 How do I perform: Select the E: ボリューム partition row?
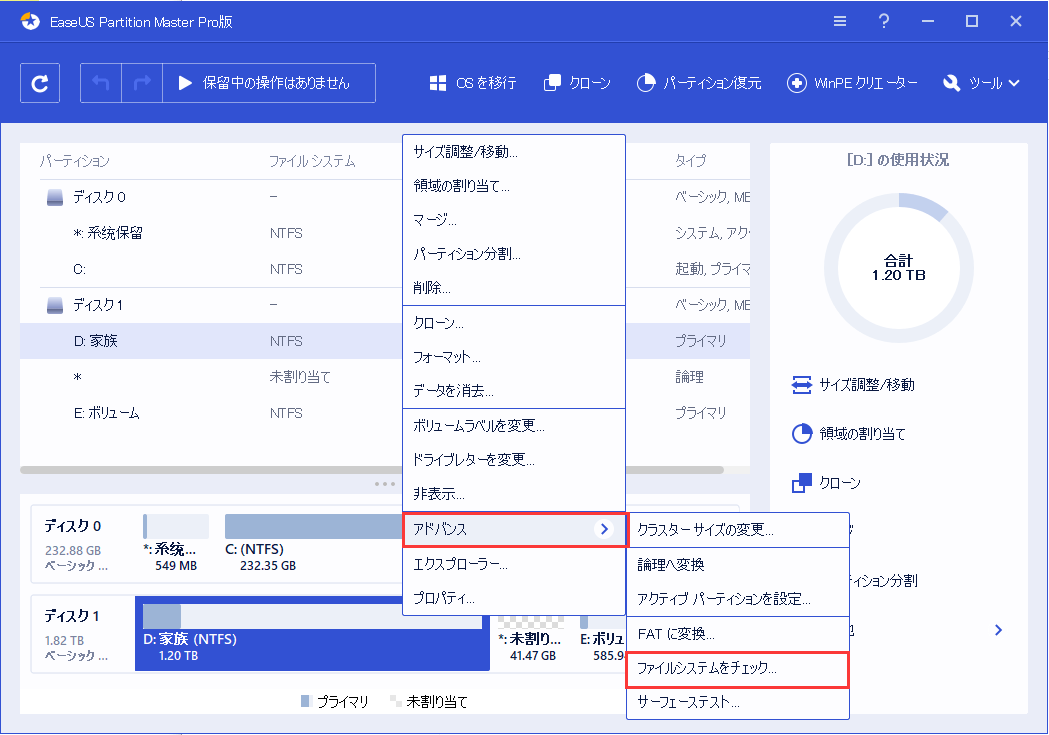click(211, 413)
